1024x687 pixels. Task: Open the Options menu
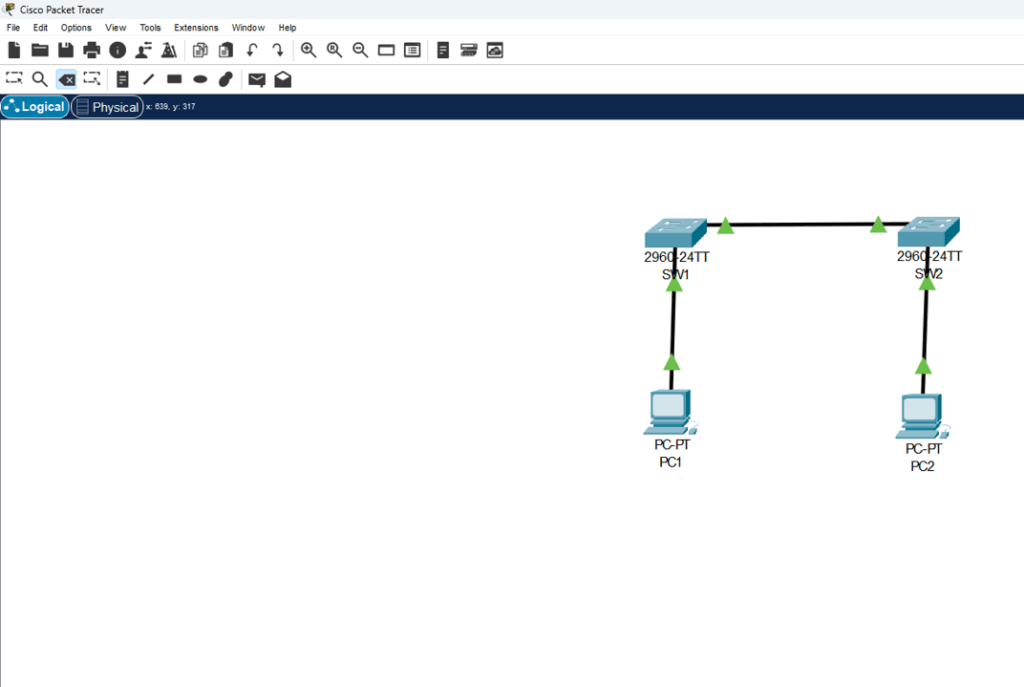tap(76, 28)
